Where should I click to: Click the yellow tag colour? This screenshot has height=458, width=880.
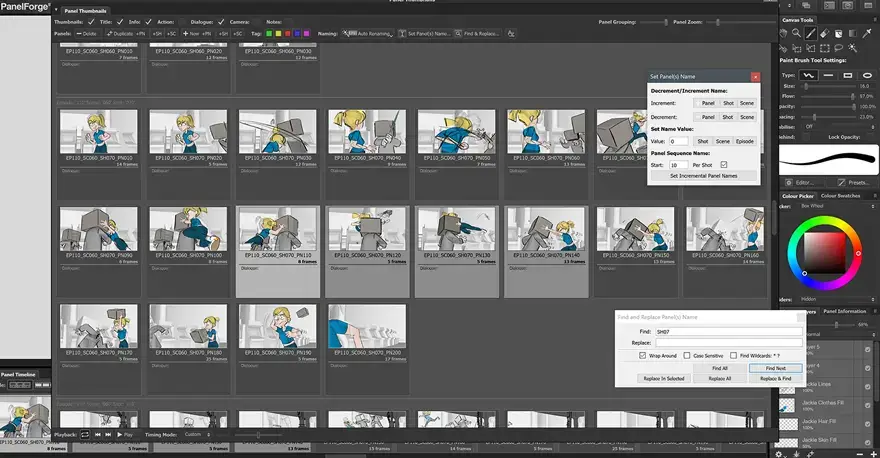[x=278, y=34]
